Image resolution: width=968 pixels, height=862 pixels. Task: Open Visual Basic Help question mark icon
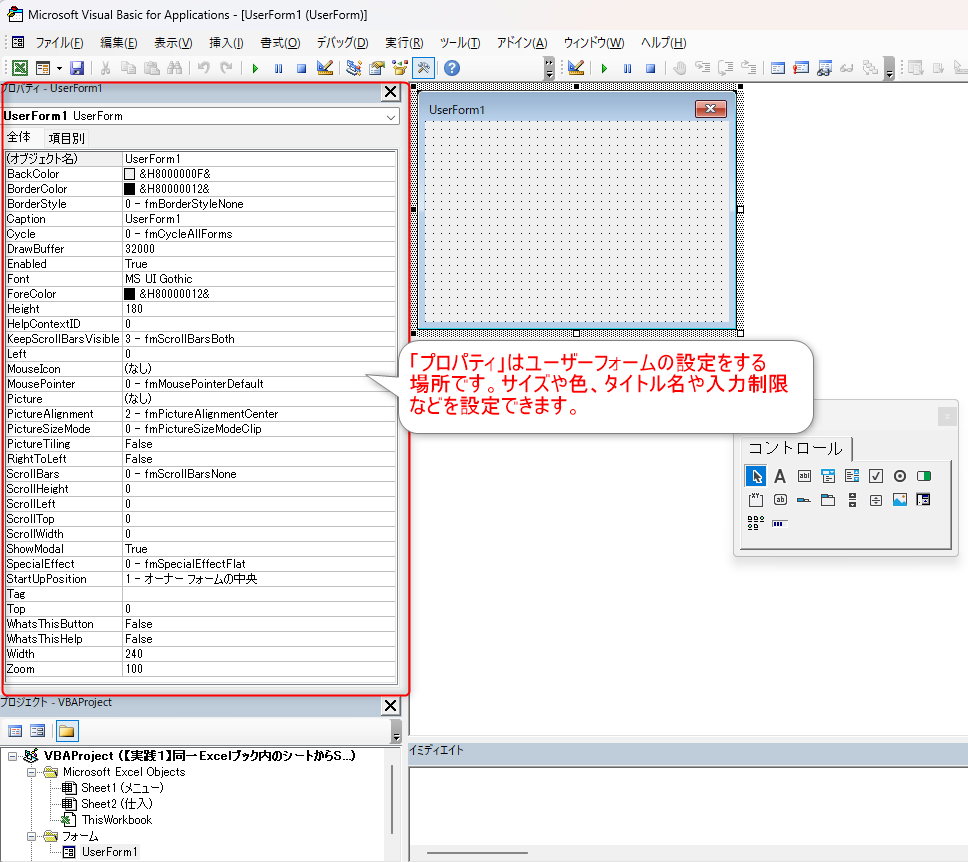[x=452, y=68]
